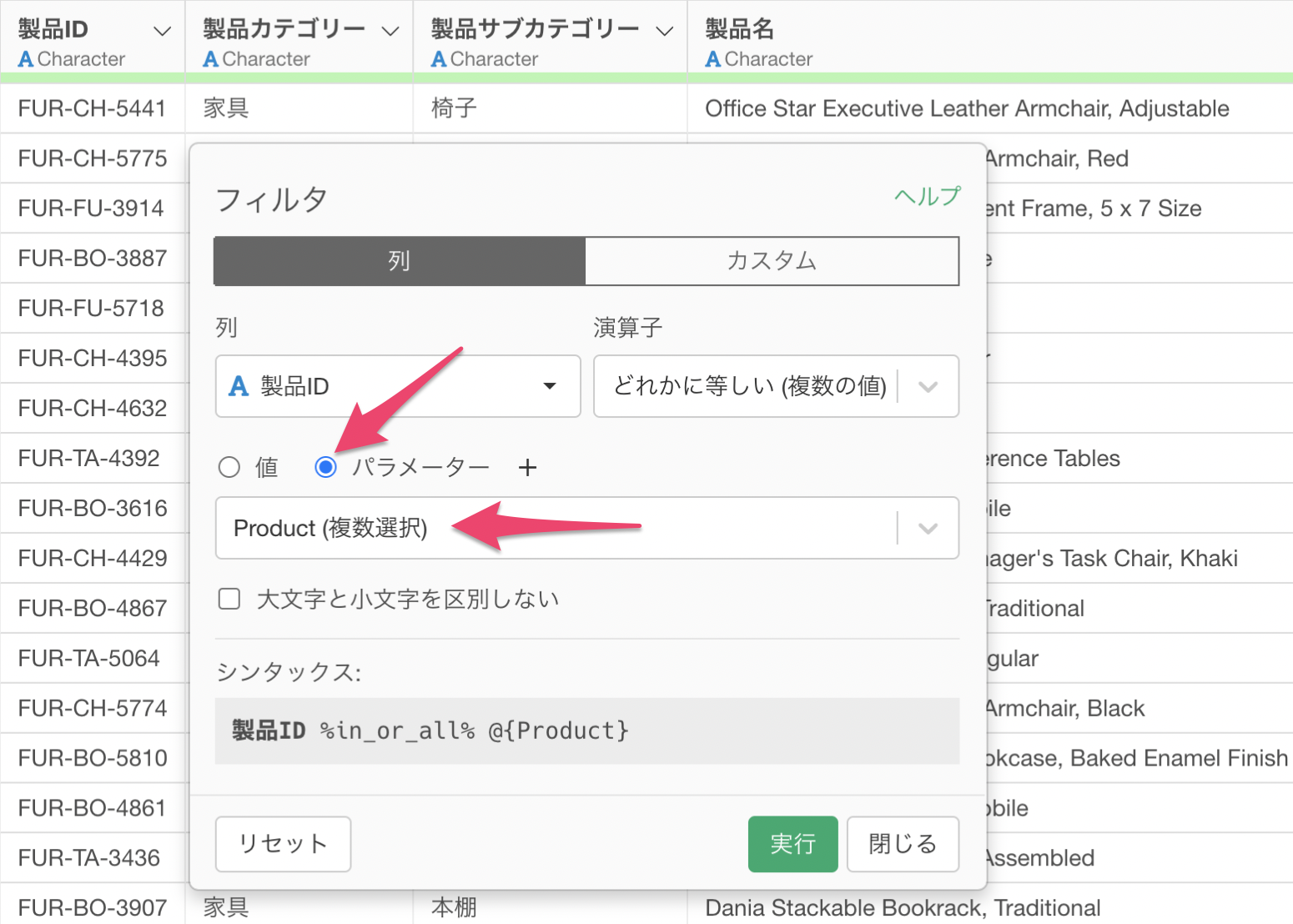Click the green 実行 button

coord(792,844)
